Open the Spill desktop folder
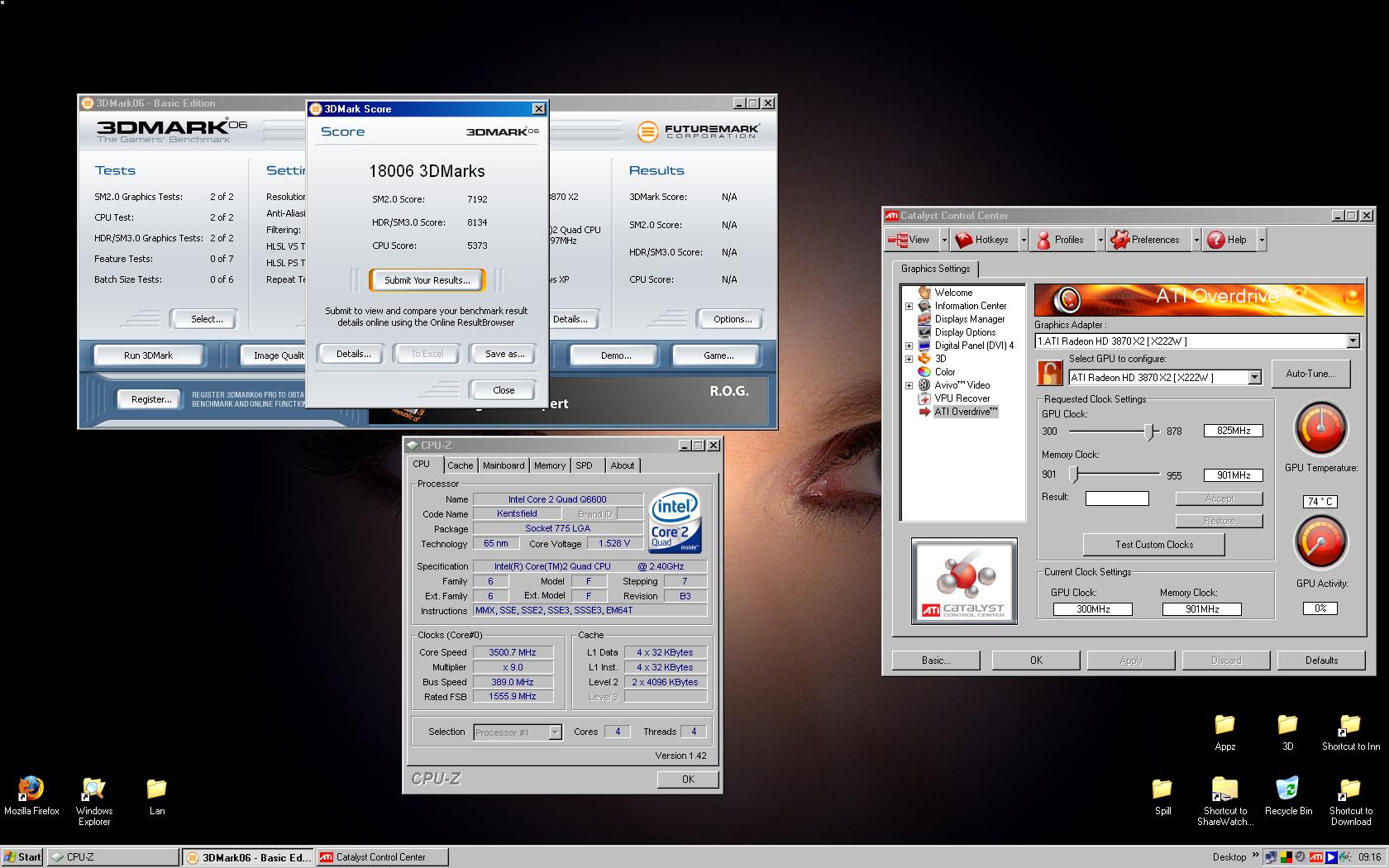Image resolution: width=1389 pixels, height=868 pixels. 1162,795
